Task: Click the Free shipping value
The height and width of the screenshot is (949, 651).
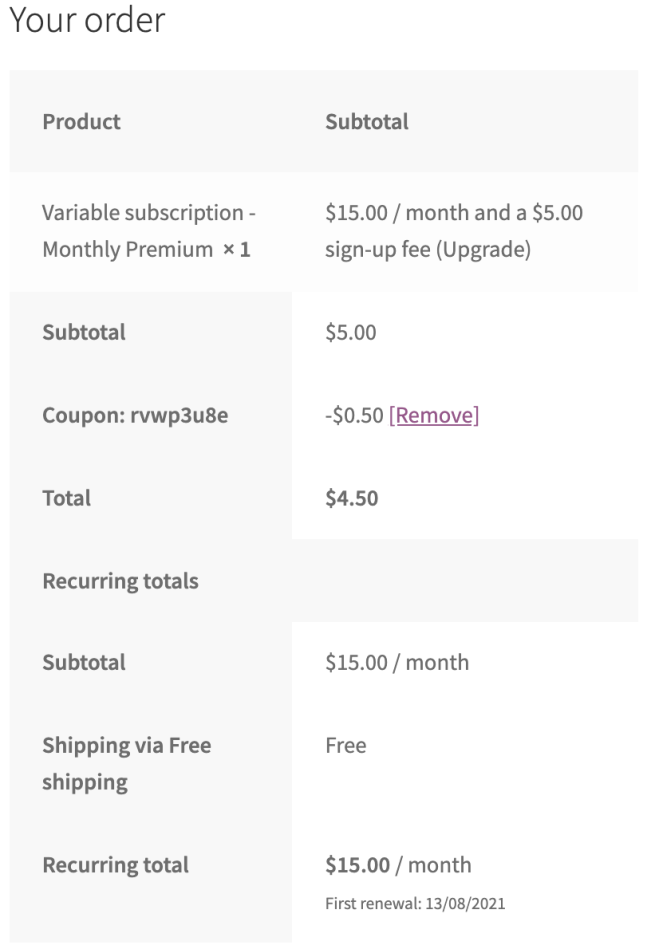Action: point(346,745)
